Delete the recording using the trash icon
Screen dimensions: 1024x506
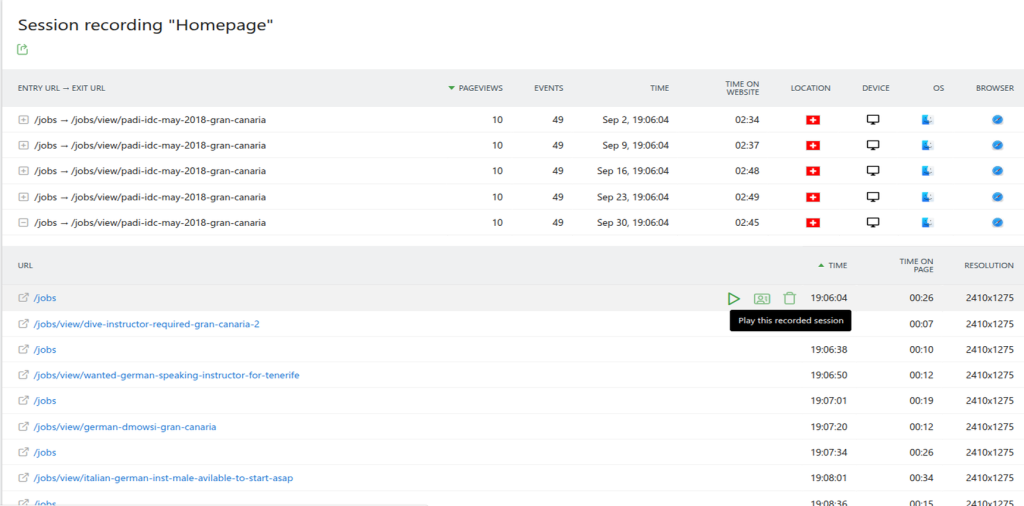(790, 298)
